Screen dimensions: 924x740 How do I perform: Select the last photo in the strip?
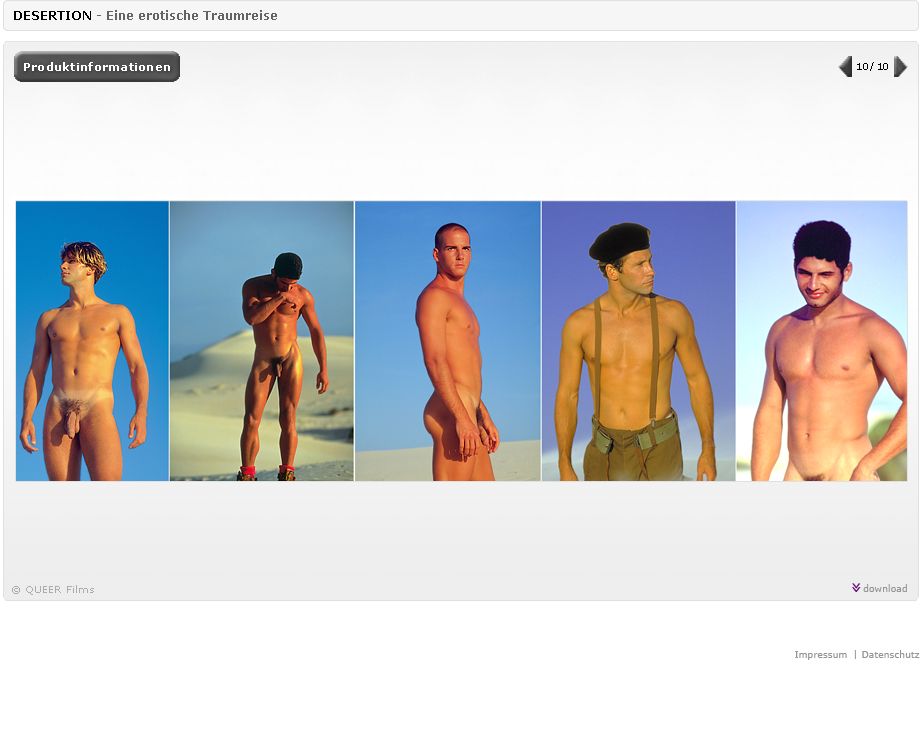(822, 341)
